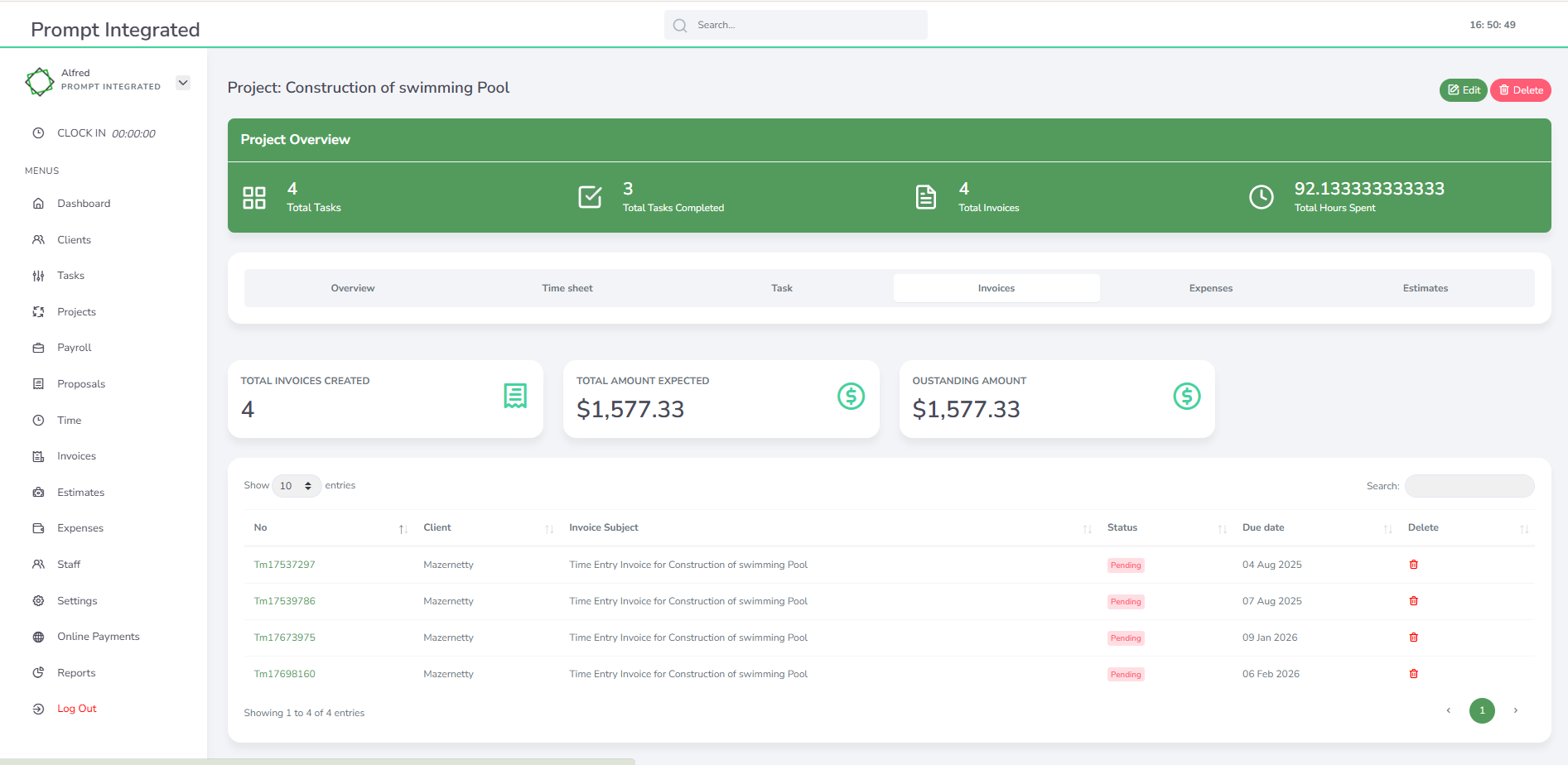Expand the Alfred account dropdown chevron
Viewport: 1568px width, 765px height.
[183, 83]
